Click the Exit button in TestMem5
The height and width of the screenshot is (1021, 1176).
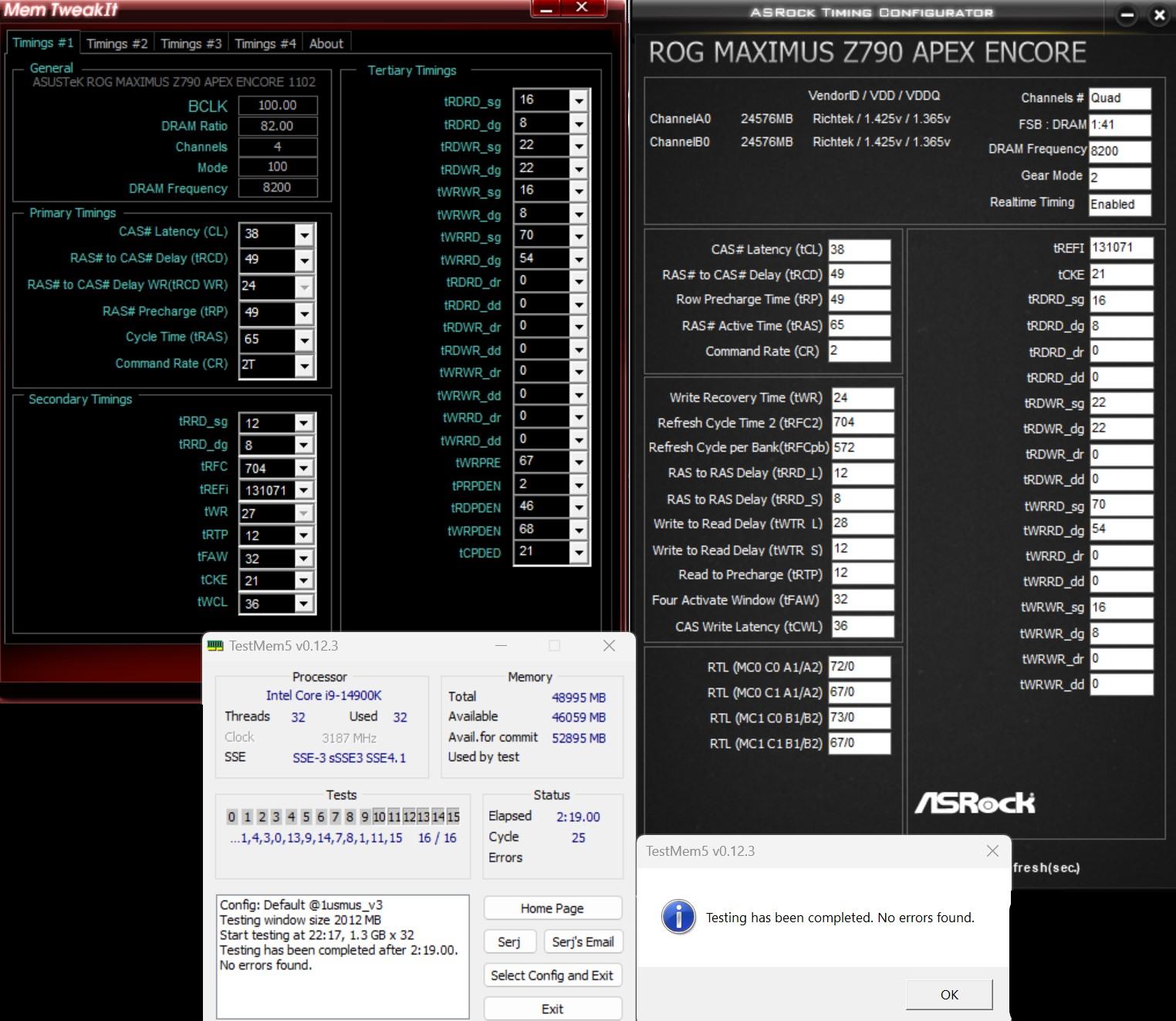click(553, 1009)
